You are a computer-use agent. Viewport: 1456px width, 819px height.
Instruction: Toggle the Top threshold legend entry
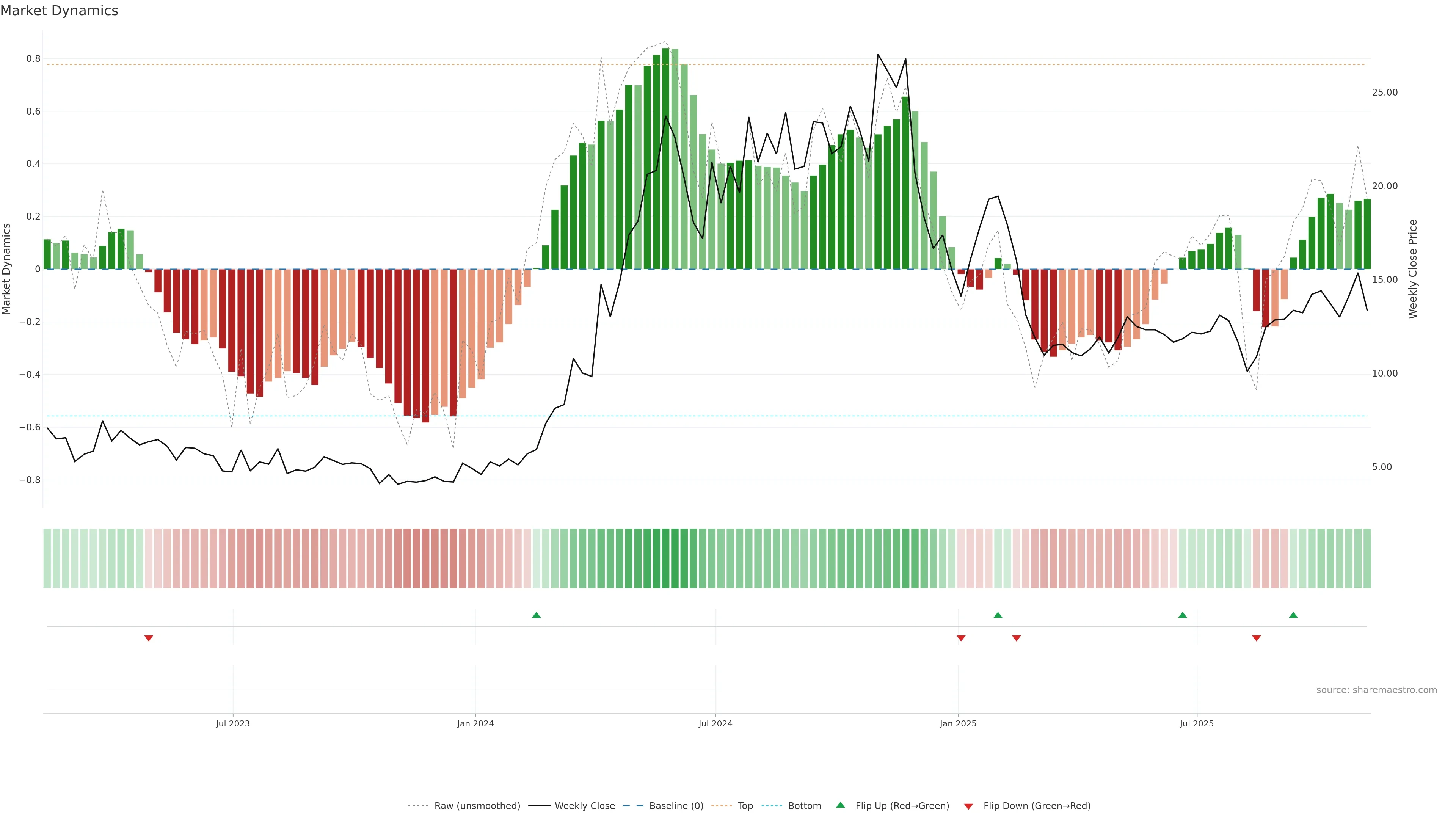tap(745, 806)
